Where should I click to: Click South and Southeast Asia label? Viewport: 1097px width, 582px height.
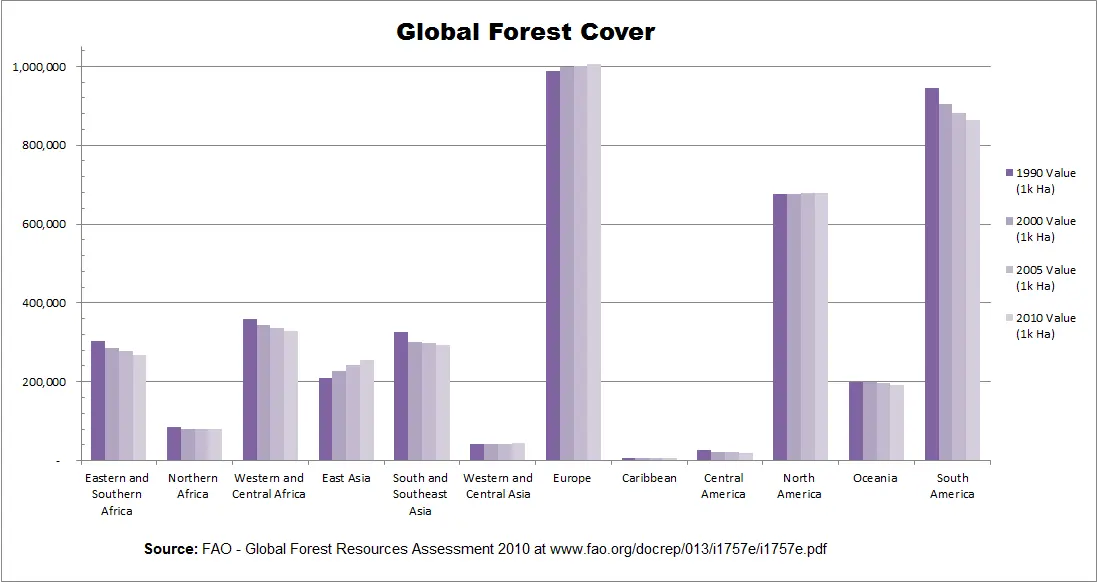click(x=420, y=495)
